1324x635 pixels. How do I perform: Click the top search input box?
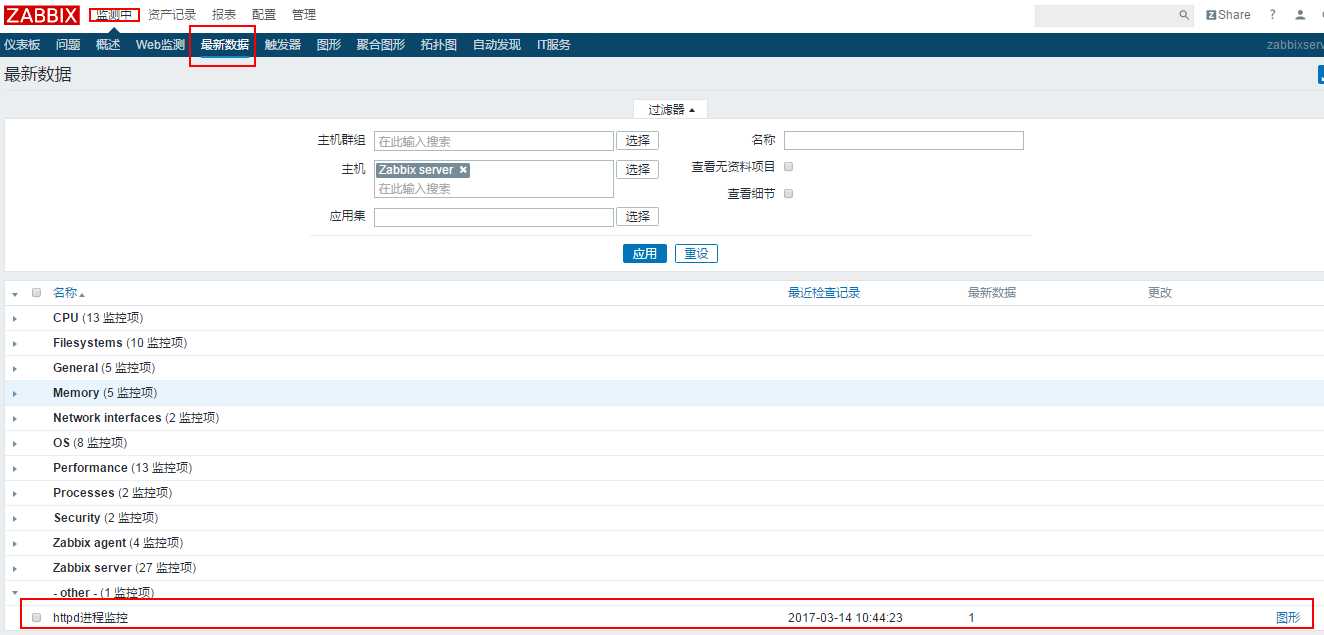pos(1105,15)
